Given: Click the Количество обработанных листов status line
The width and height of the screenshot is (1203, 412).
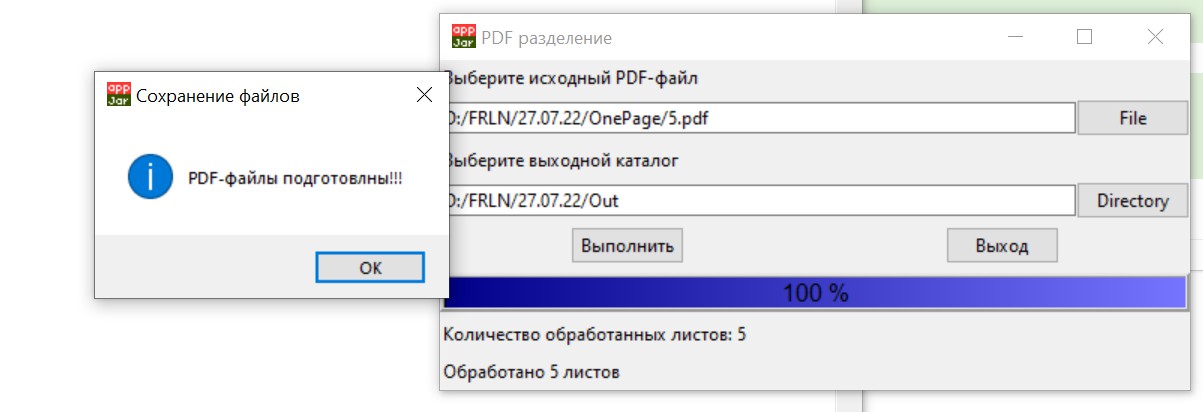Looking at the screenshot, I should pos(594,334).
